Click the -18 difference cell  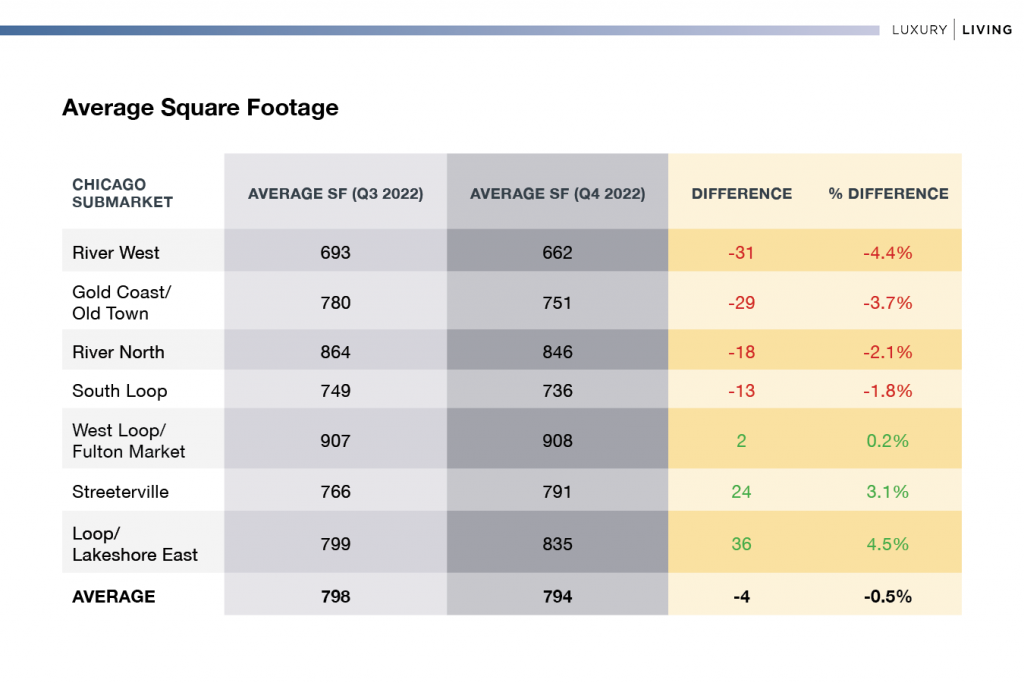(x=741, y=352)
